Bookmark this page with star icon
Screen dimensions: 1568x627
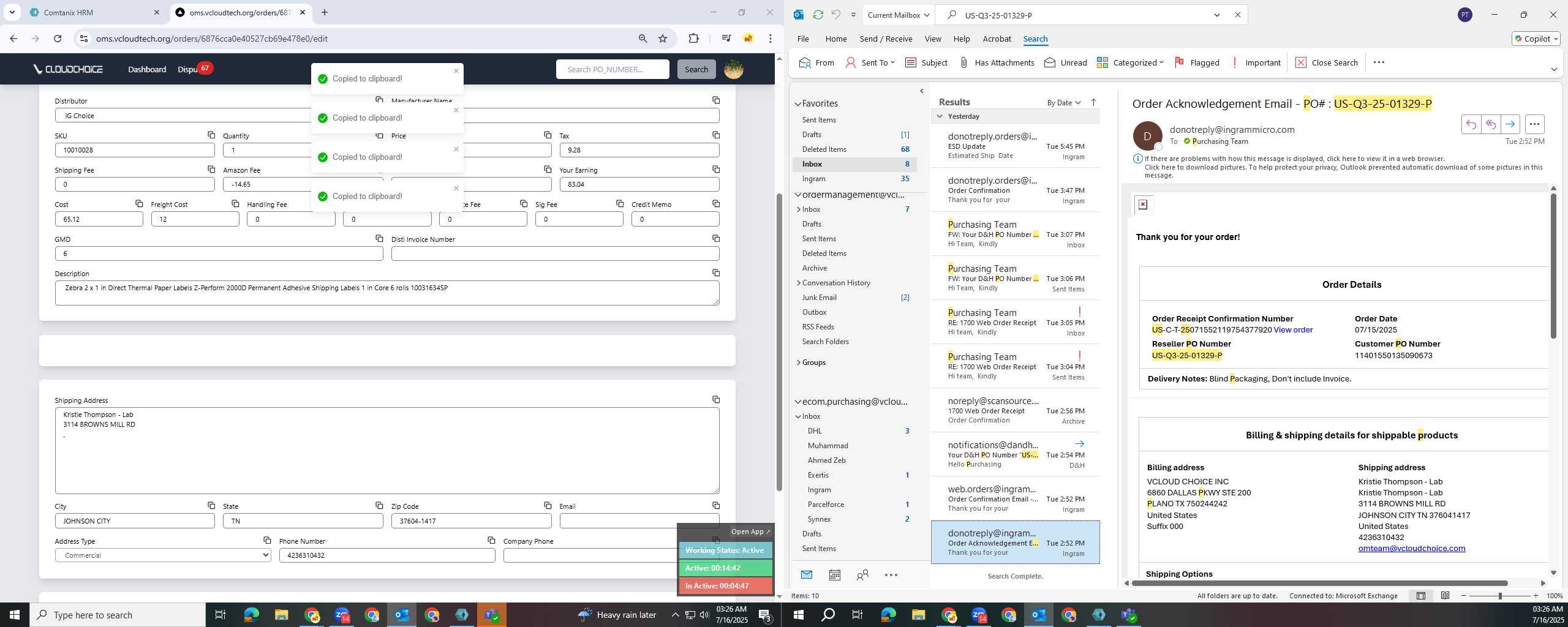tap(663, 39)
